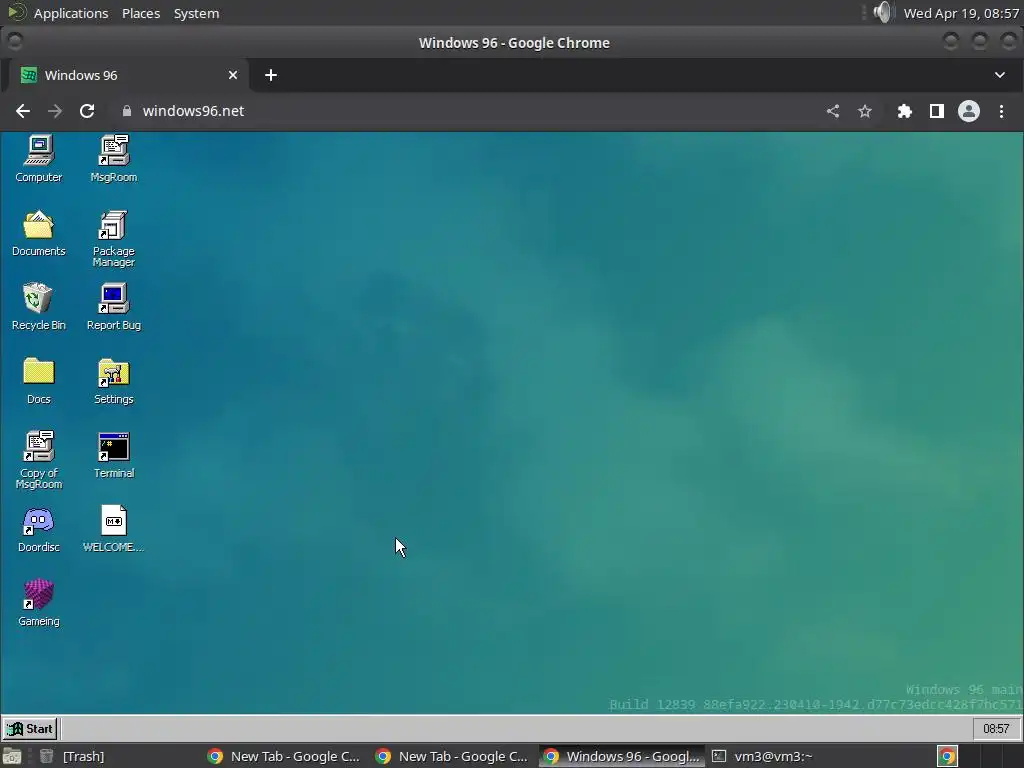Open the Settings desktop shortcut
The image size is (1024, 768).
tap(114, 381)
